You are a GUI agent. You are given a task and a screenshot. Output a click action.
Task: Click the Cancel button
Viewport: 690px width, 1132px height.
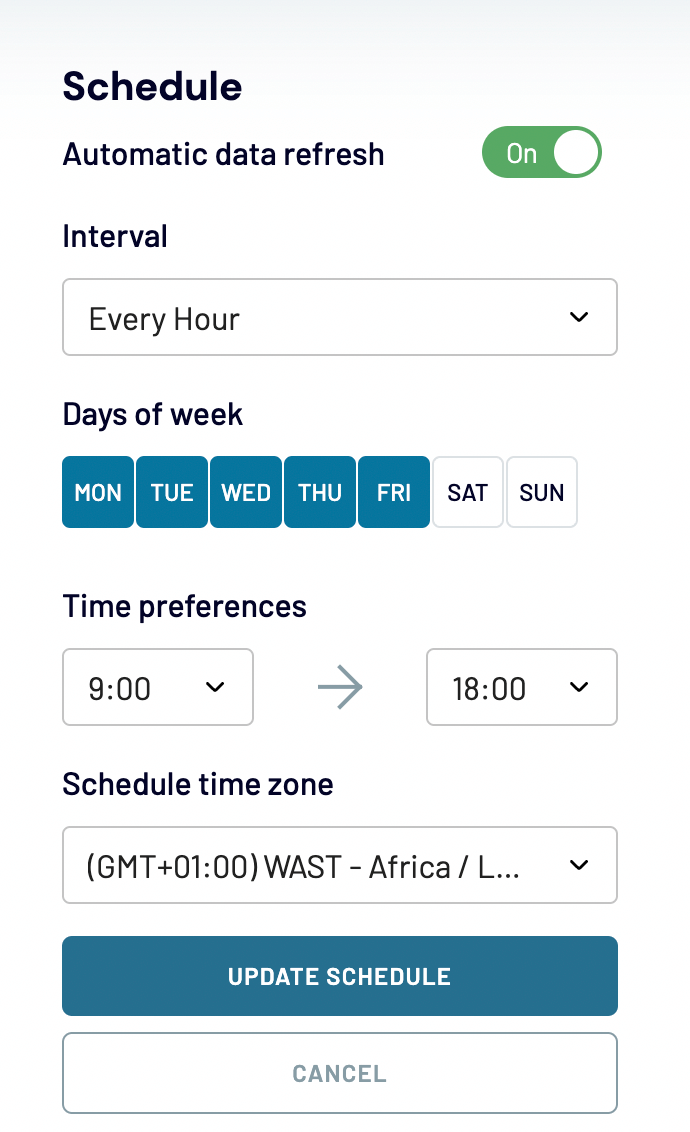pyautogui.click(x=339, y=1074)
